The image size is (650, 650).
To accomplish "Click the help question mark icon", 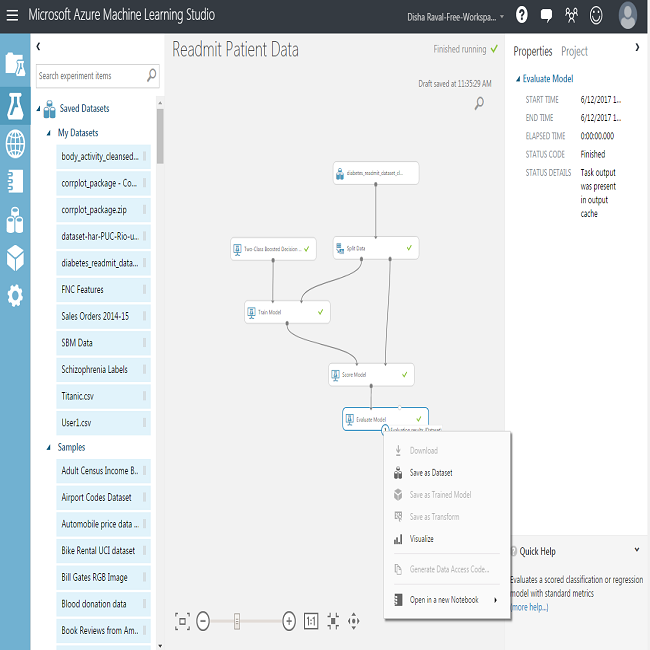I will point(521,15).
